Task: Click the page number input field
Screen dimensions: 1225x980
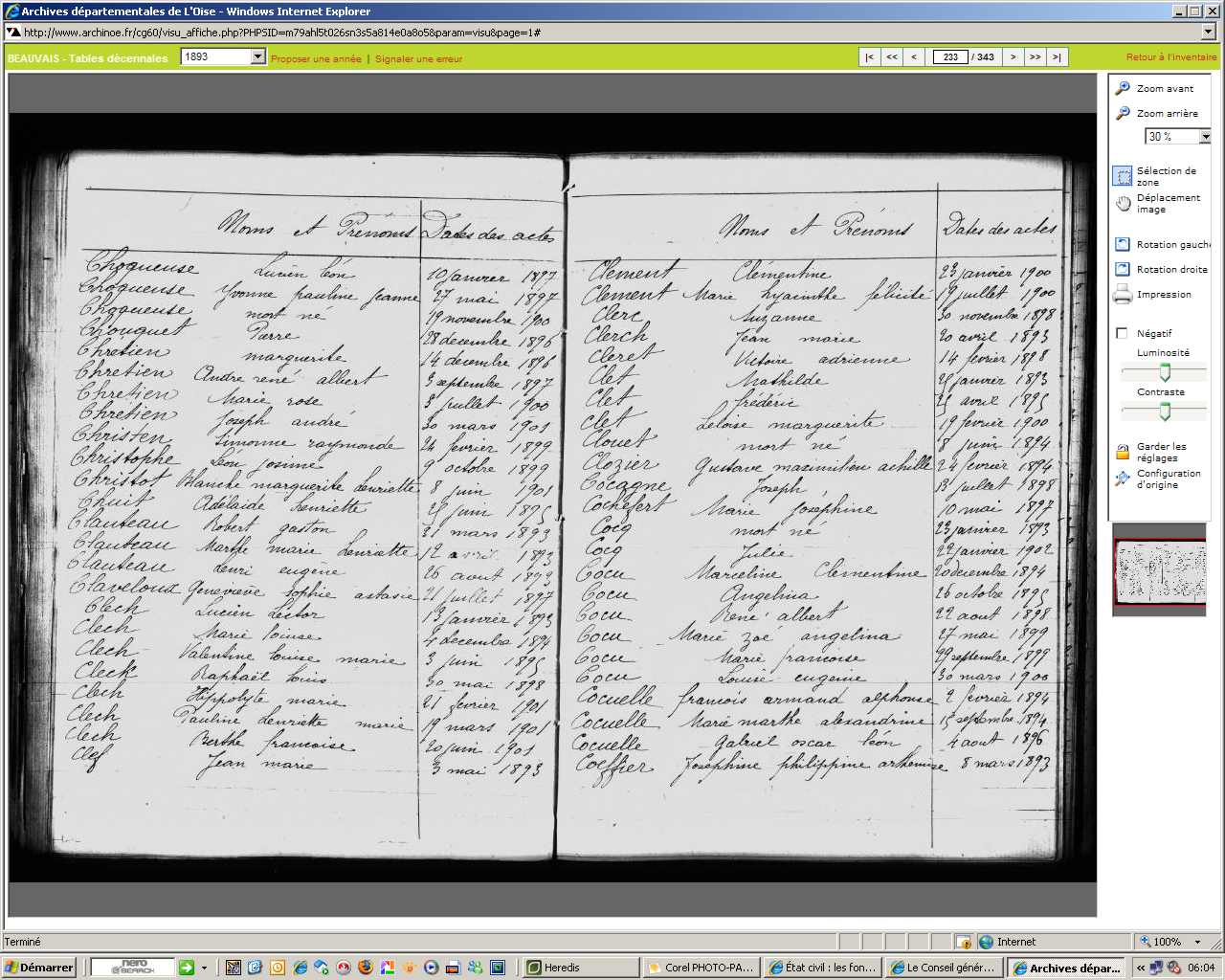Action: [x=949, y=57]
